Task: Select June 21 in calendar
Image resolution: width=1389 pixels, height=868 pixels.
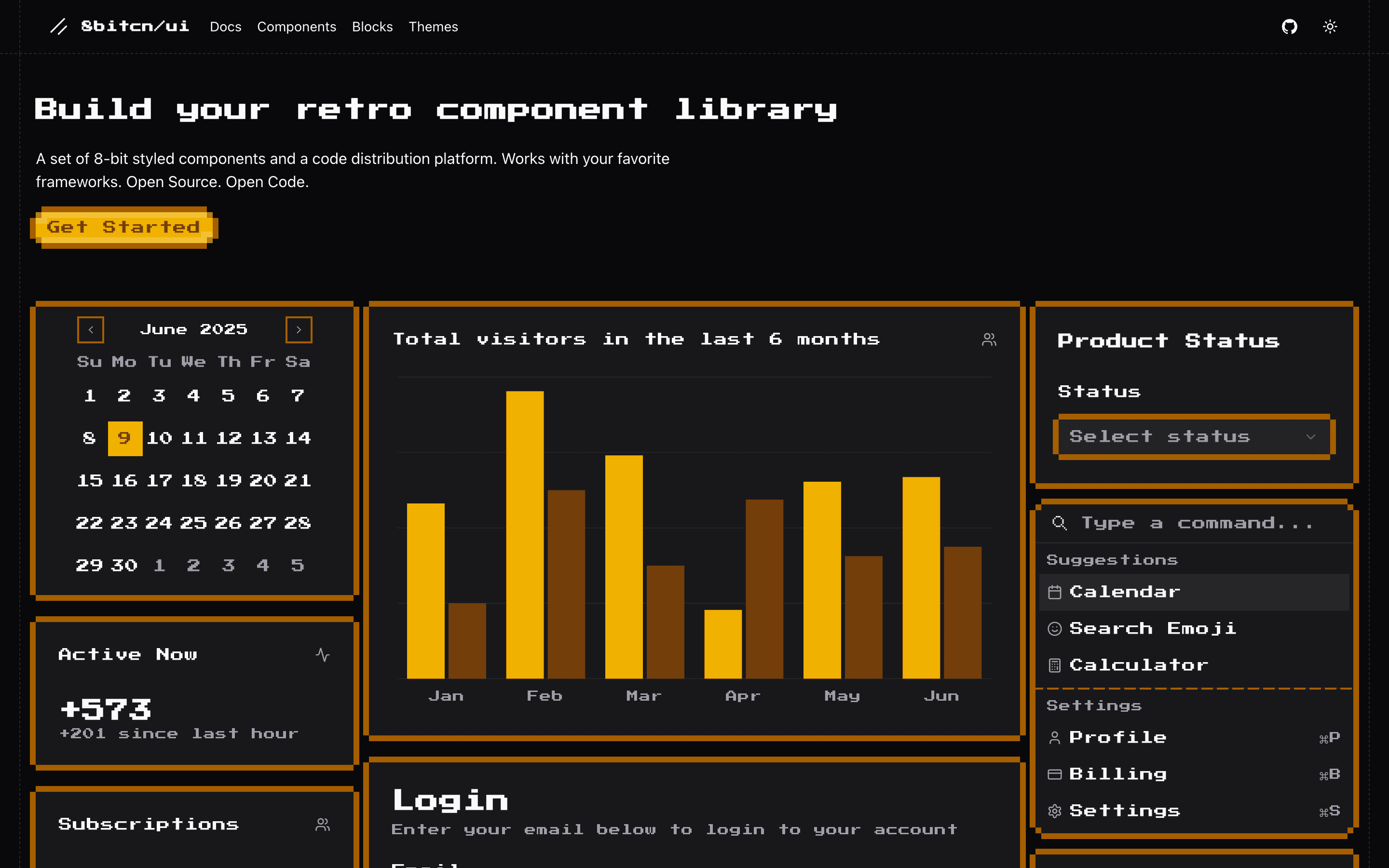Action: tap(298, 481)
